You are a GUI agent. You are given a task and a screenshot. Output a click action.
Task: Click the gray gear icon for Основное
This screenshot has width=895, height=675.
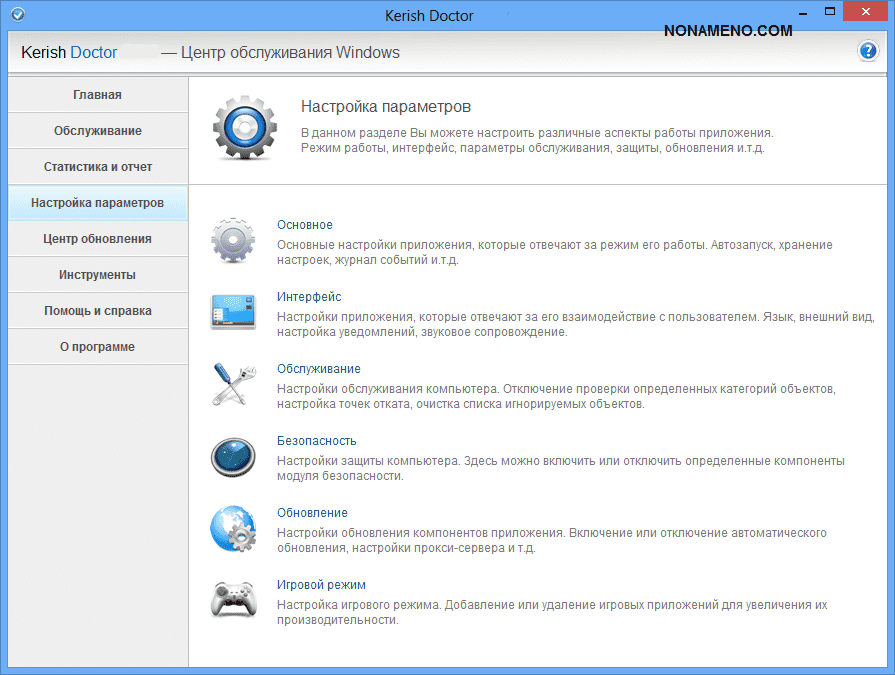point(233,241)
